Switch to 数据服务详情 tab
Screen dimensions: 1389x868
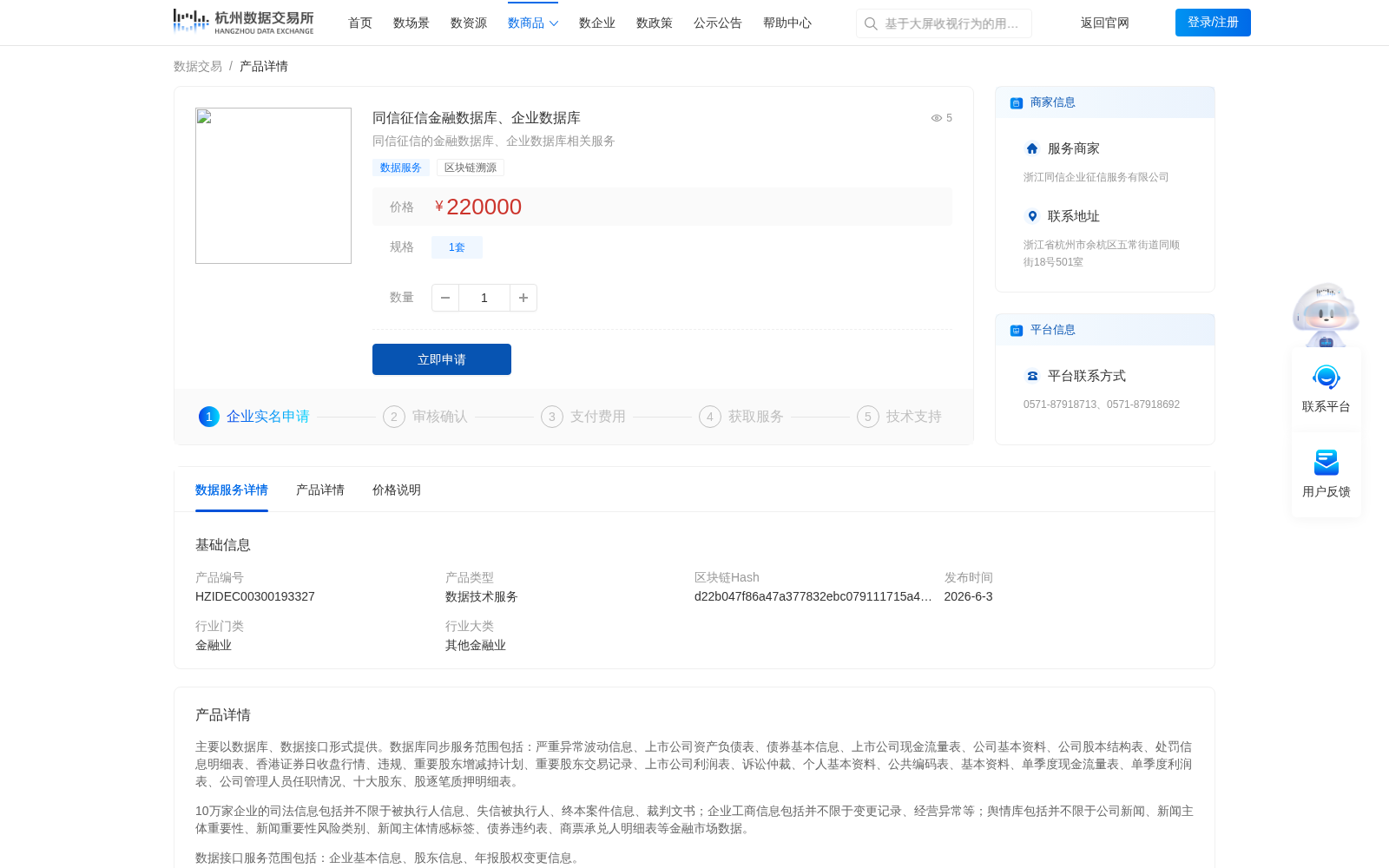(232, 490)
